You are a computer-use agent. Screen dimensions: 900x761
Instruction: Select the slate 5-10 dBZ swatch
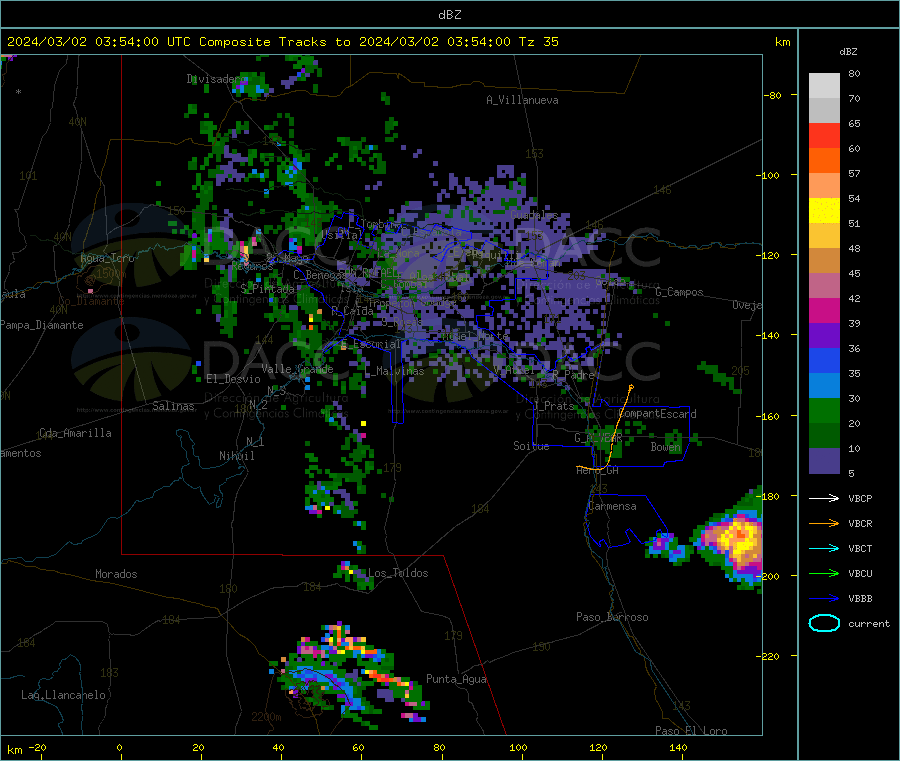[824, 461]
